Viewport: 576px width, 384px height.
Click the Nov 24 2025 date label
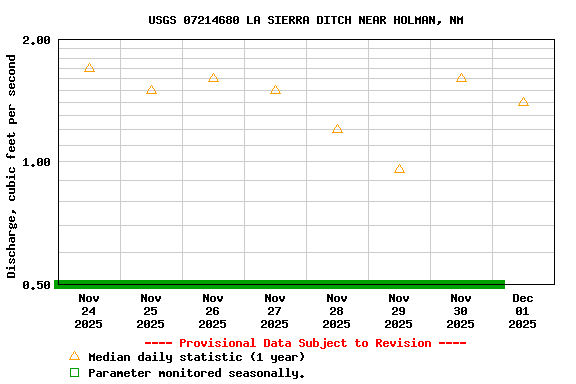pyautogui.click(x=89, y=311)
